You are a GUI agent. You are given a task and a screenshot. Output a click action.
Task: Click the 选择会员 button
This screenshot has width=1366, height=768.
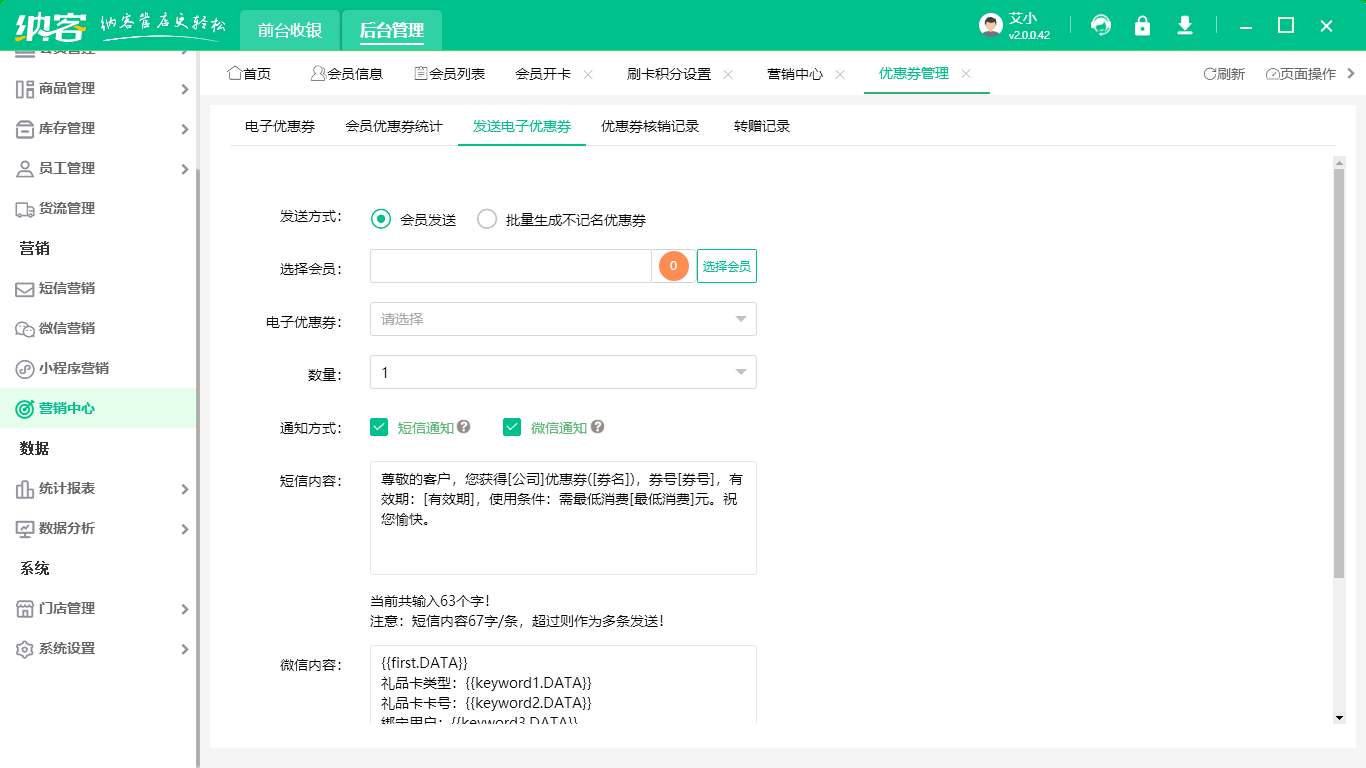point(726,265)
